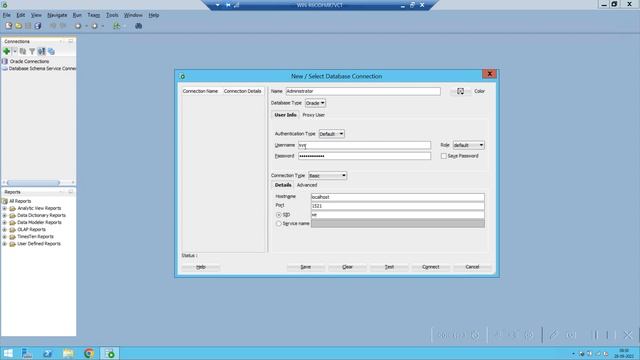Switch to the Advanced tab
The height and width of the screenshot is (360, 640).
[307, 185]
